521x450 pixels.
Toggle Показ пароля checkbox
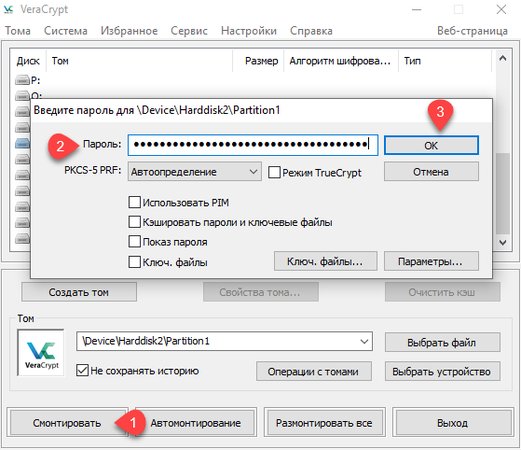click(134, 242)
